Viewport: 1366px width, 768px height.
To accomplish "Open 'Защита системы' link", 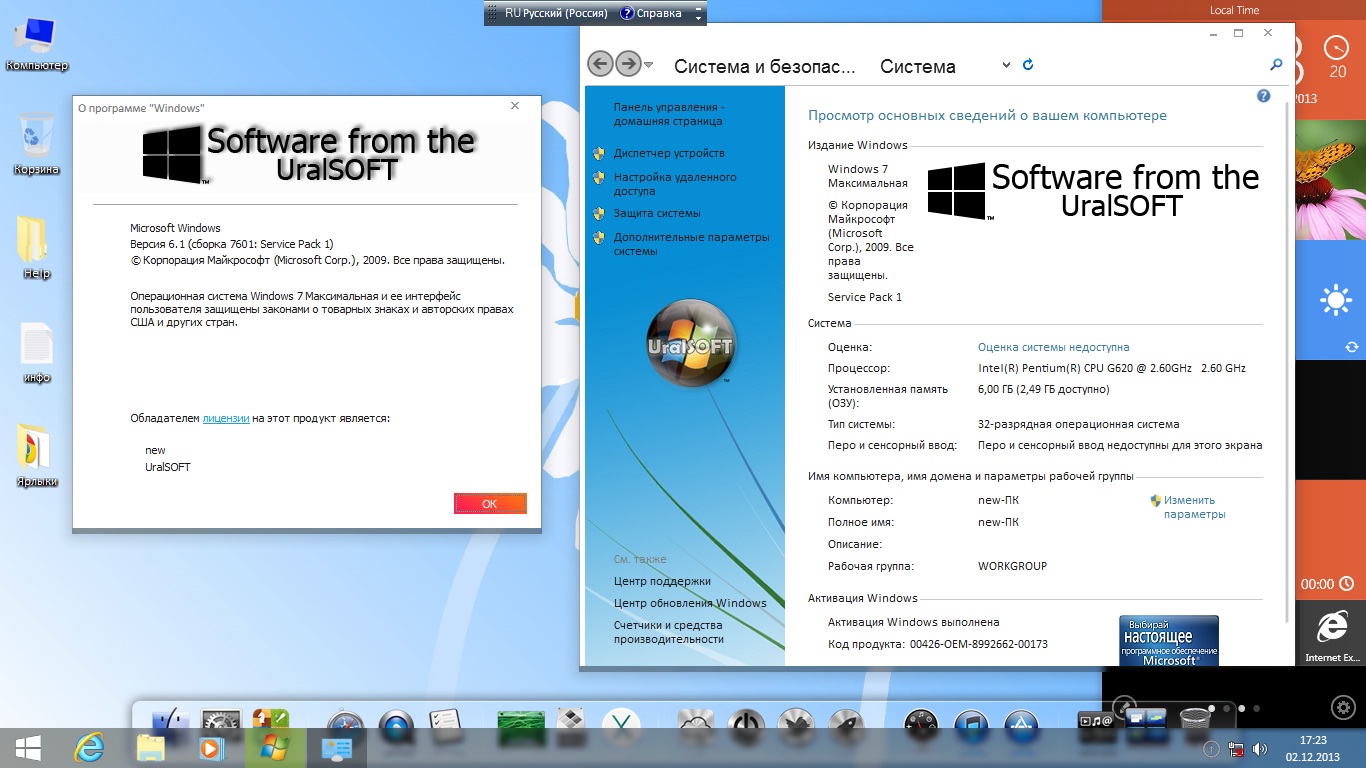I will tap(657, 213).
